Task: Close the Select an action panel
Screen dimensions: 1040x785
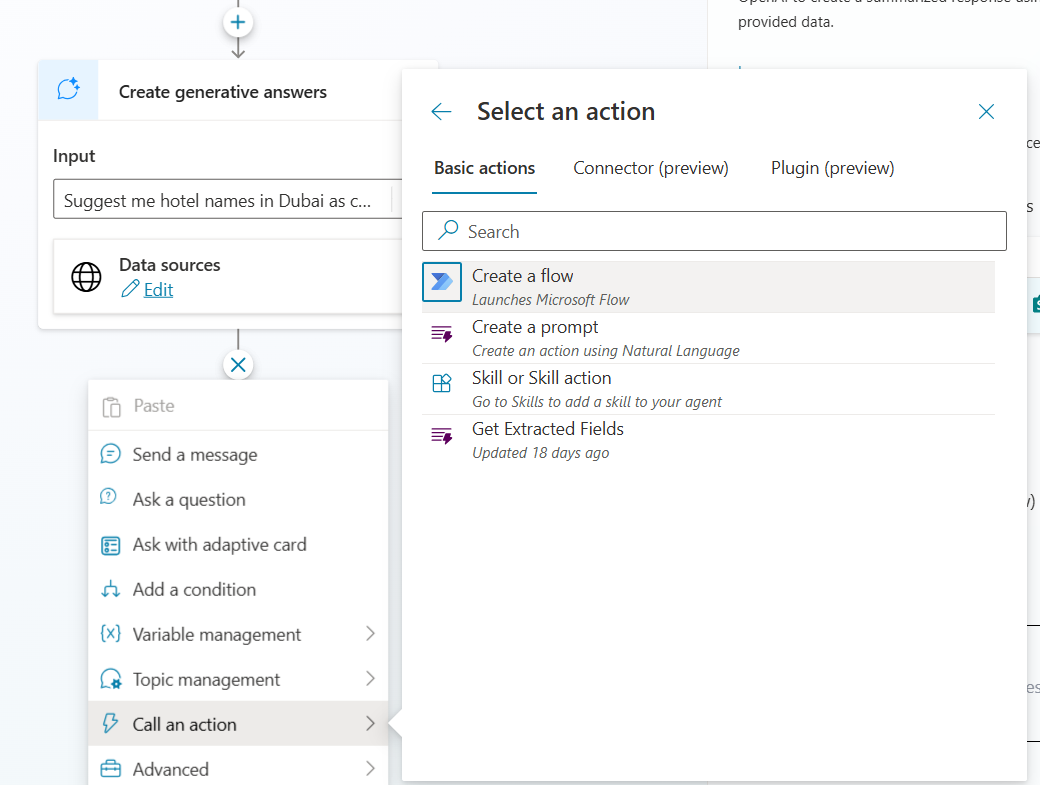Action: click(986, 112)
